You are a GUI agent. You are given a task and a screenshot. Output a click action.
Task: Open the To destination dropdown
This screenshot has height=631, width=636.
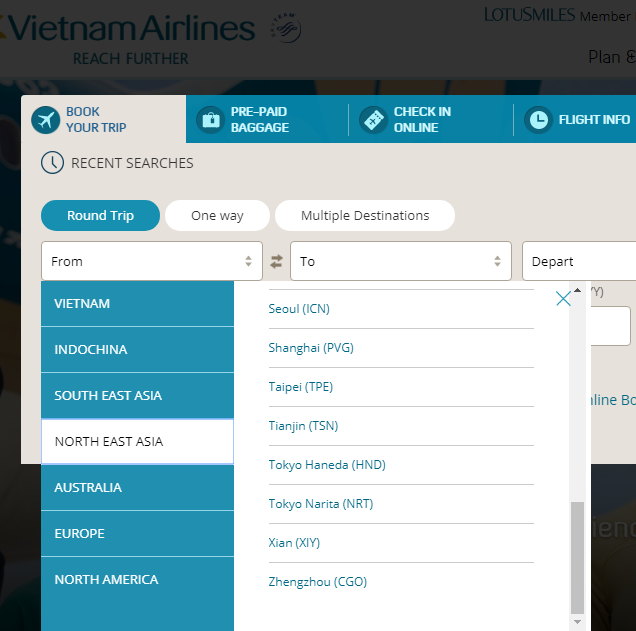pyautogui.click(x=400, y=262)
